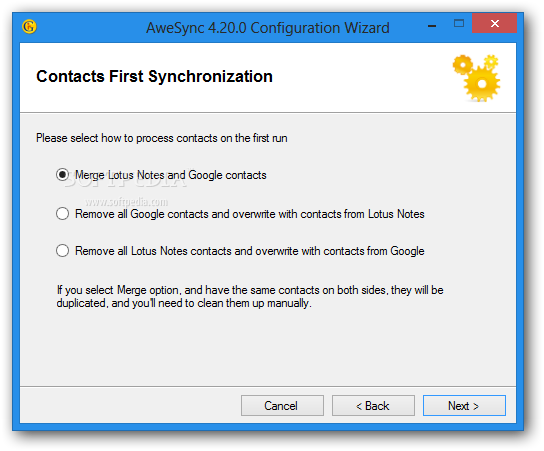Viewport: 544px width, 451px height.
Task: Minimize the Configuration Wizard window
Action: click(432, 26)
